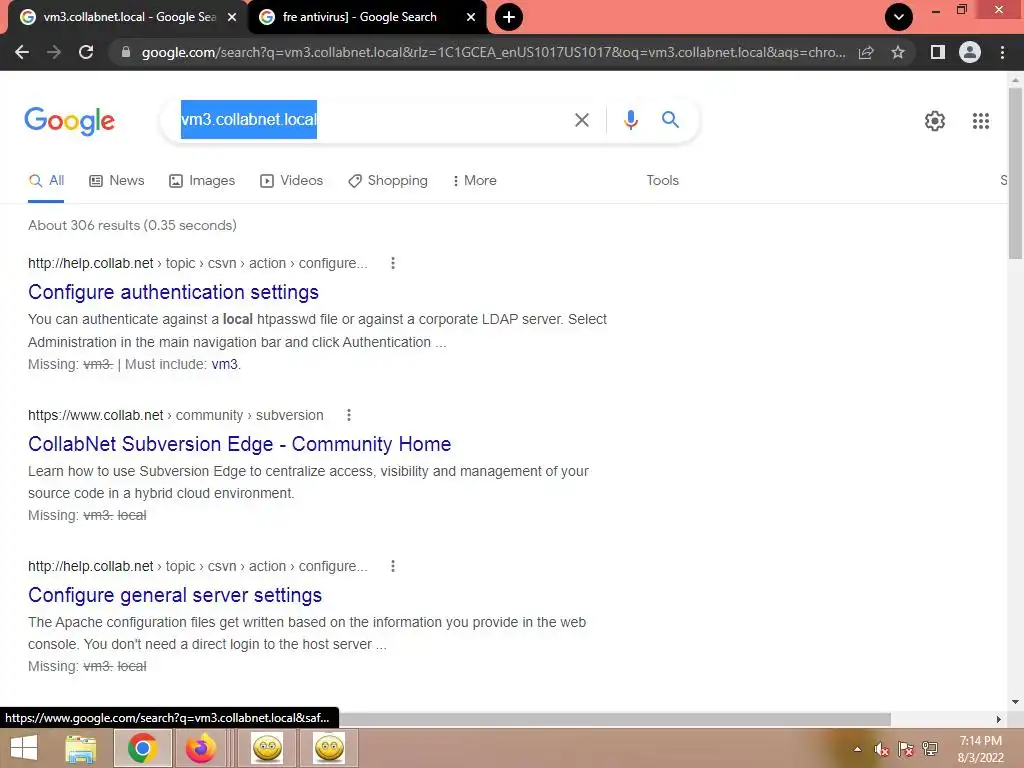
Task: Open the tab search dropdown arrow
Action: (x=899, y=17)
